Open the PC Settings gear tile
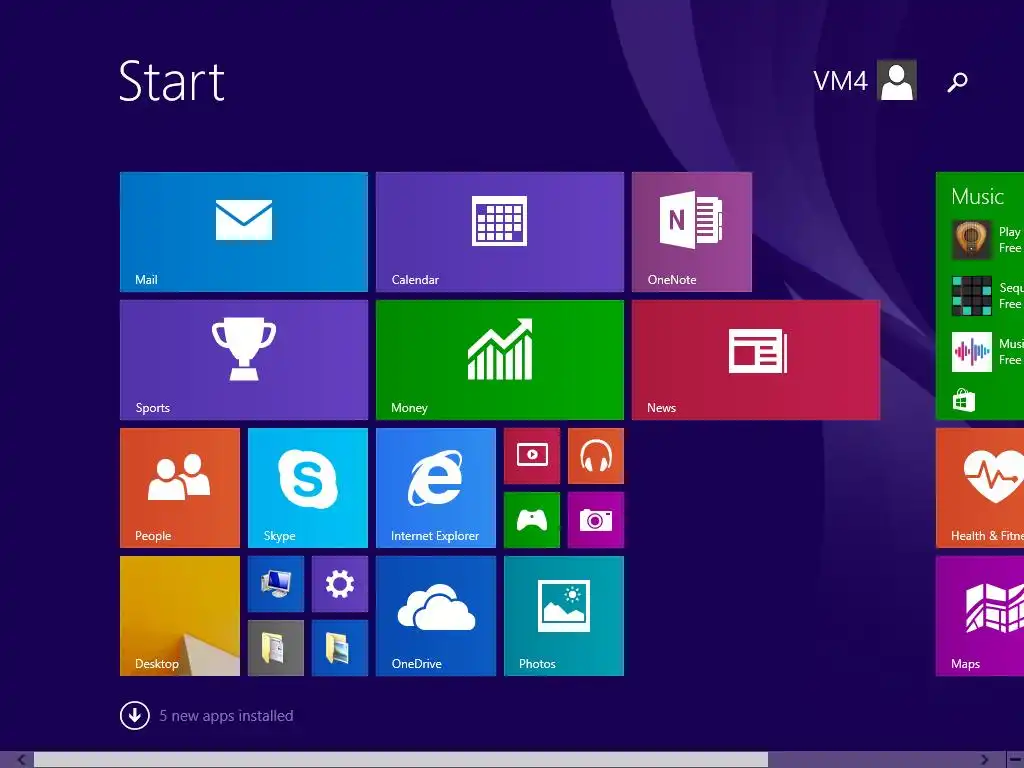 coord(340,584)
